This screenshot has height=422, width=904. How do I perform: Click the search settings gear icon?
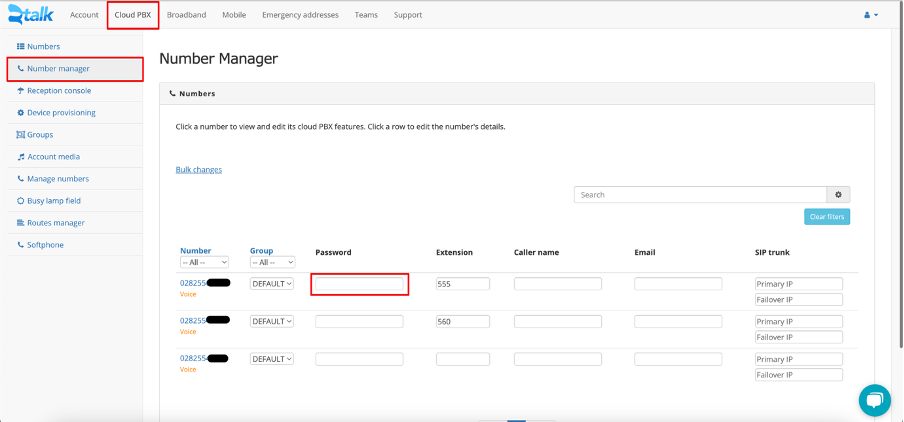[x=838, y=195]
